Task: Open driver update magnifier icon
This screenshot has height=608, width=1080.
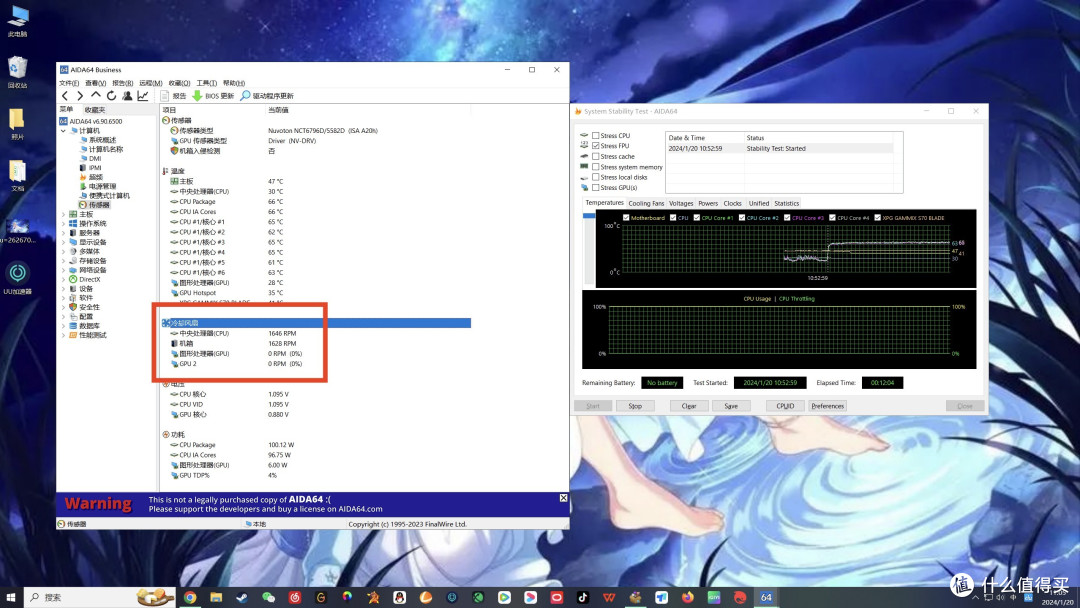Action: 245,96
